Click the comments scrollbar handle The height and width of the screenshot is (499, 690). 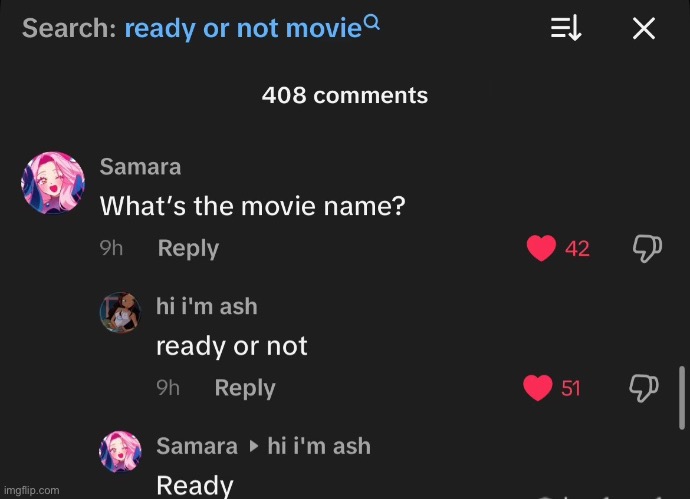pos(682,397)
